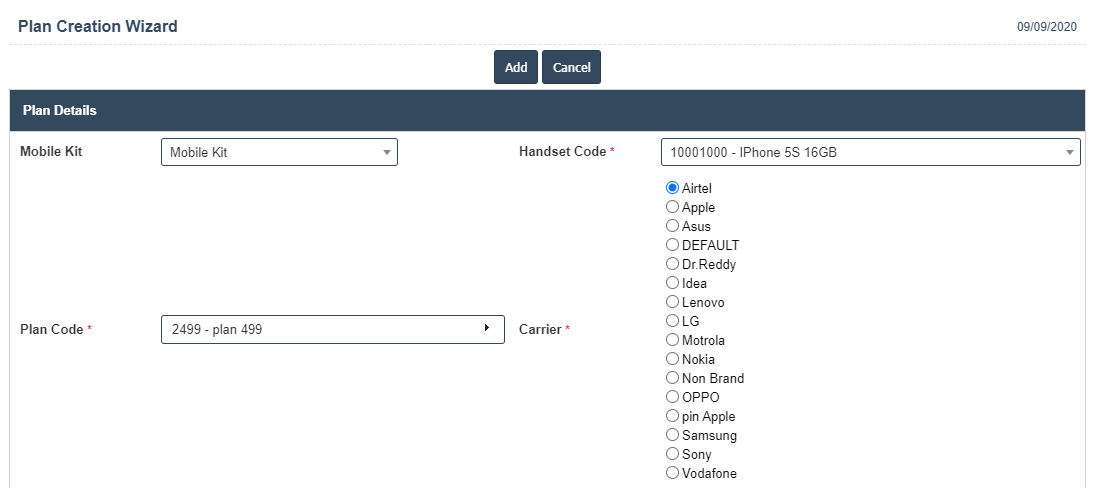Screen dimensions: 1100x488
Task: Open the Mobile Kit dropdown
Action: [x=279, y=152]
